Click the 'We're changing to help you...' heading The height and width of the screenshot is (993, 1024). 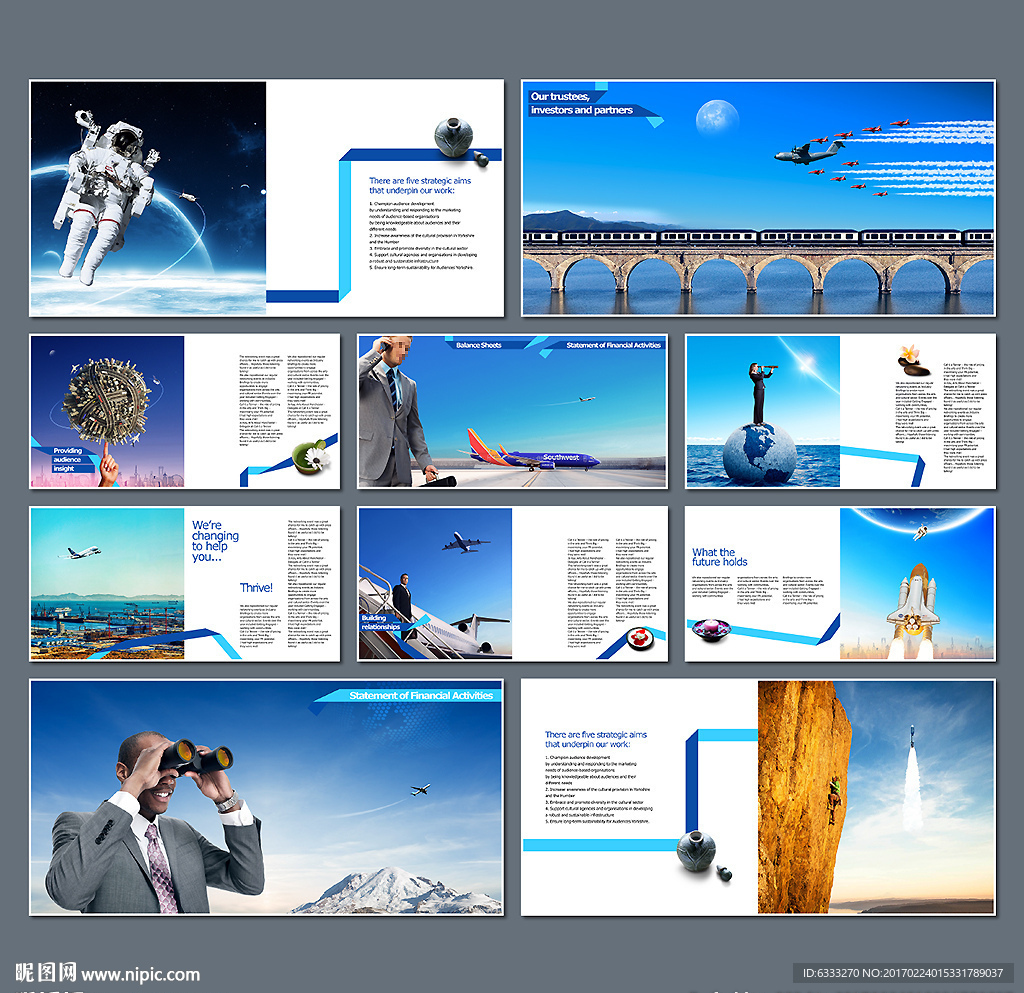(215, 541)
